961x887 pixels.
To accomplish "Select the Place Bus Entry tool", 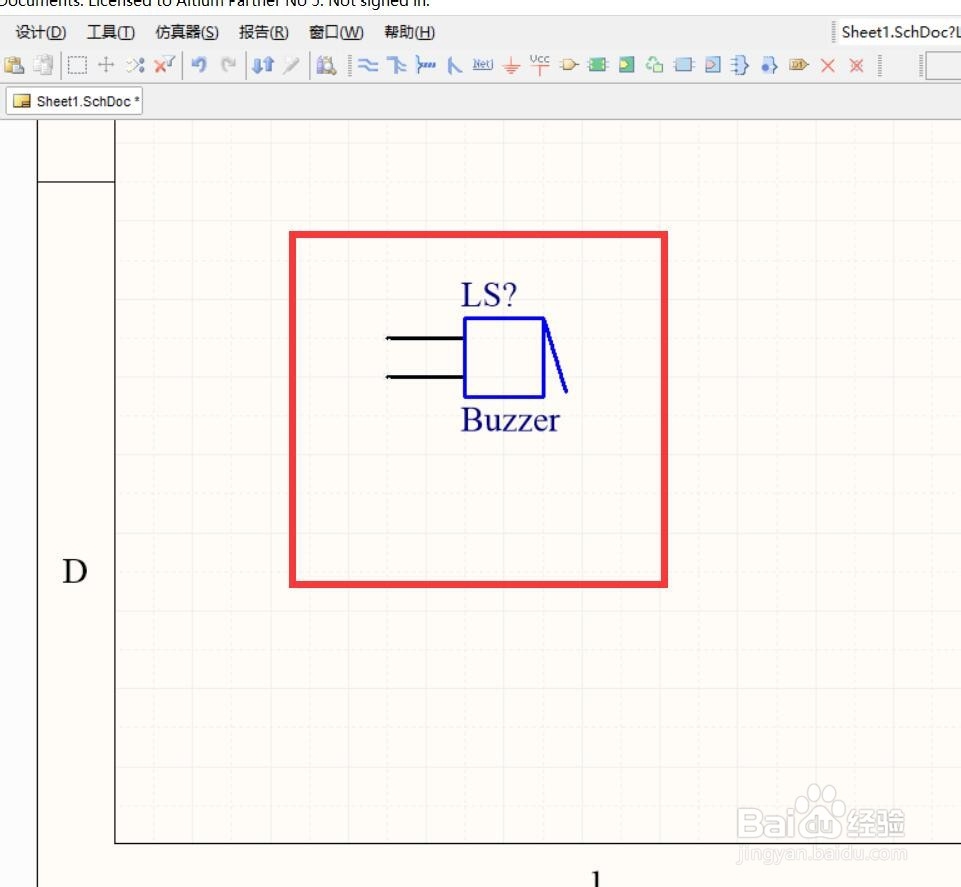I will 454,65.
